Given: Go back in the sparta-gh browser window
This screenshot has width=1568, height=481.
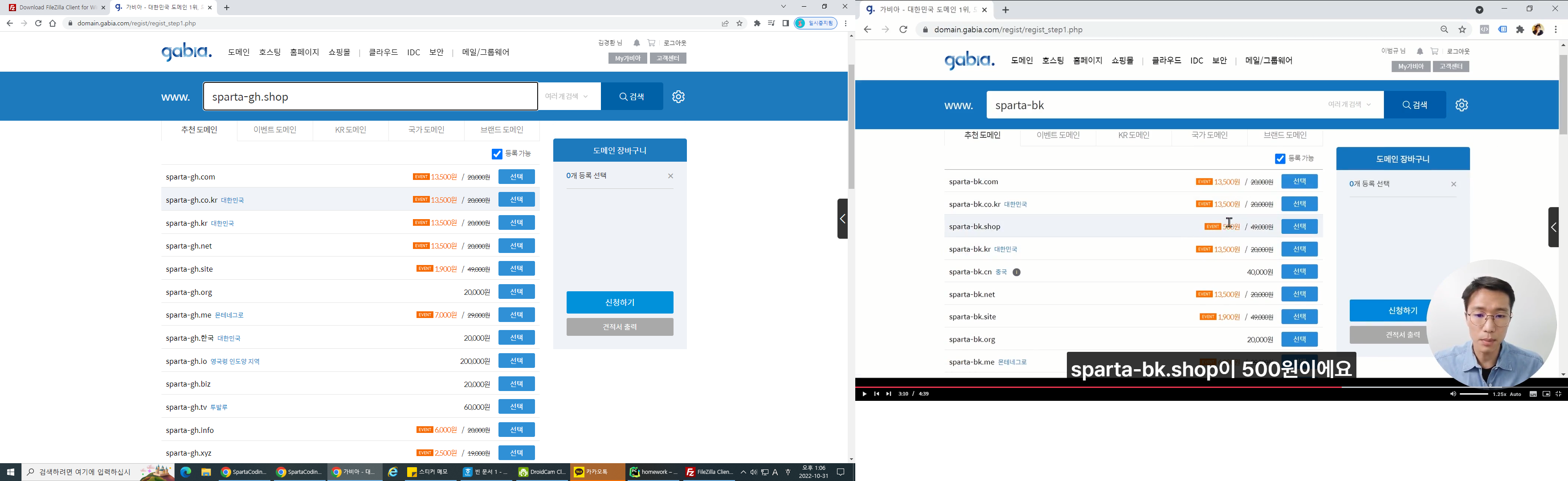Looking at the screenshot, I should pos(10,23).
